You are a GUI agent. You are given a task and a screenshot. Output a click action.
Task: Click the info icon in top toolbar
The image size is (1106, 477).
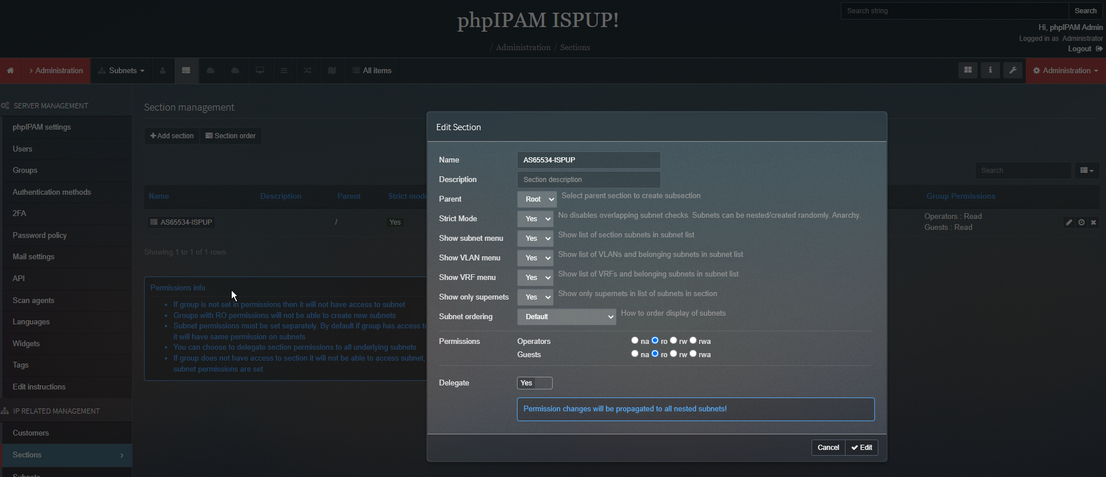click(x=990, y=70)
